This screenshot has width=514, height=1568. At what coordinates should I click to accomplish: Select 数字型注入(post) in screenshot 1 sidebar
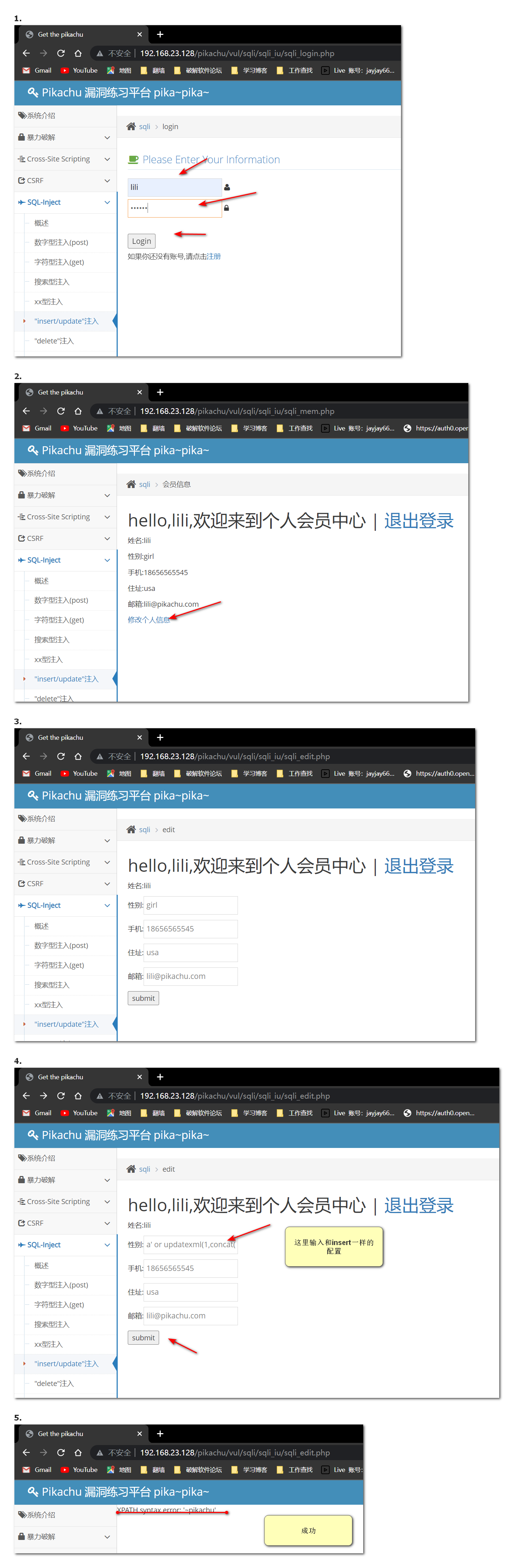61,243
